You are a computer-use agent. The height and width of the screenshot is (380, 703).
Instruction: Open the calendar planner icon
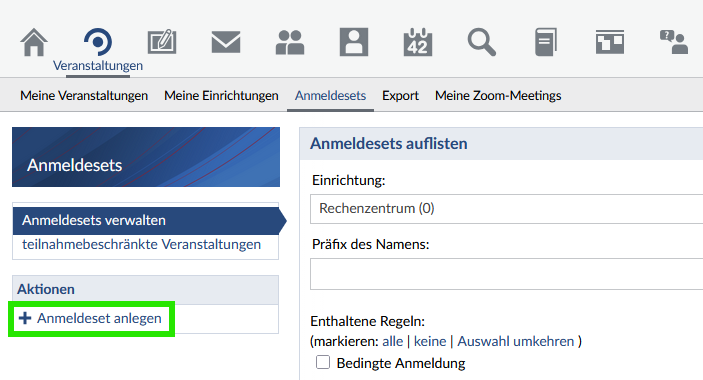[x=418, y=42]
